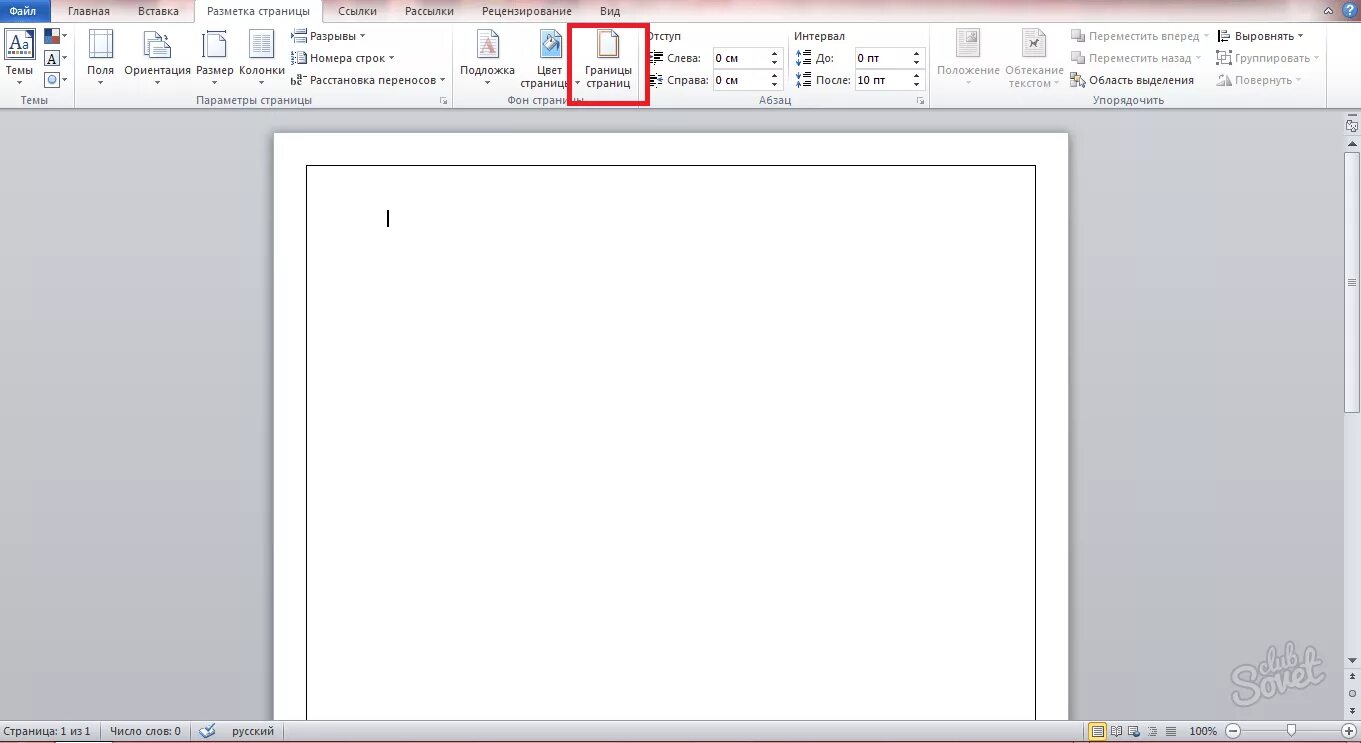Click the Слева indent field
The width and height of the screenshot is (1361, 743).
tap(740, 58)
